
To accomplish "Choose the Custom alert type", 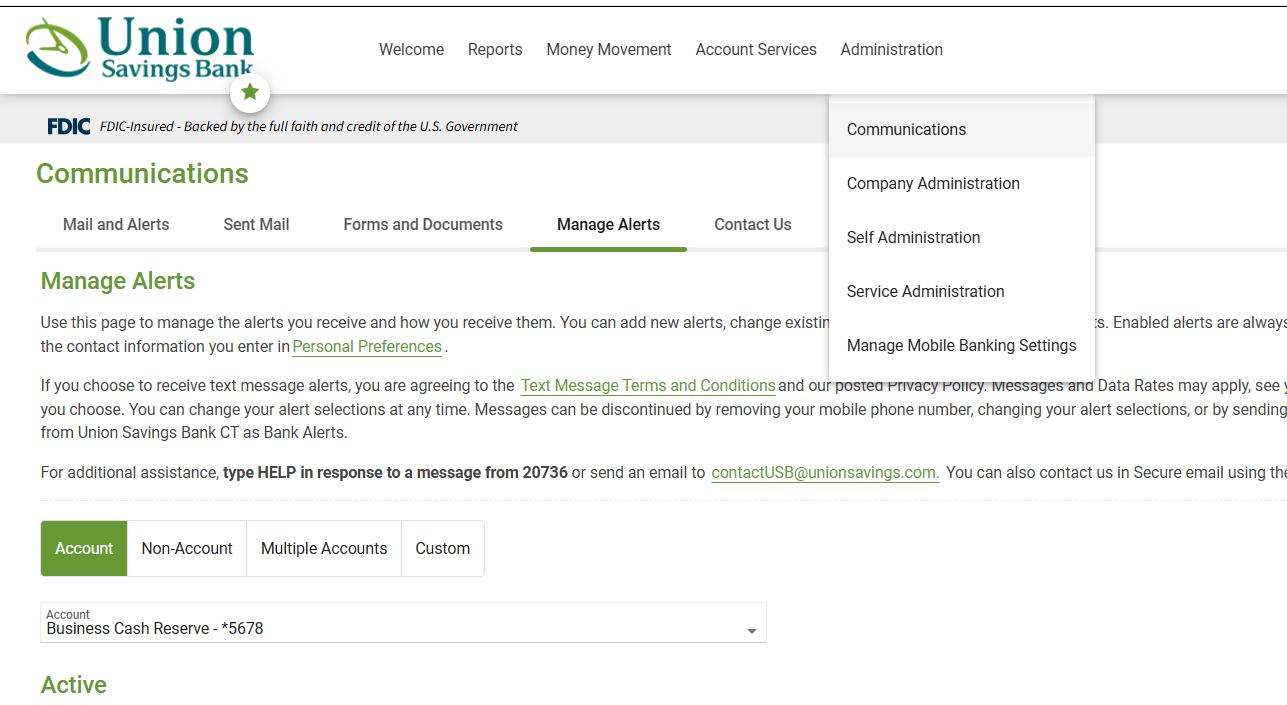I will [443, 548].
